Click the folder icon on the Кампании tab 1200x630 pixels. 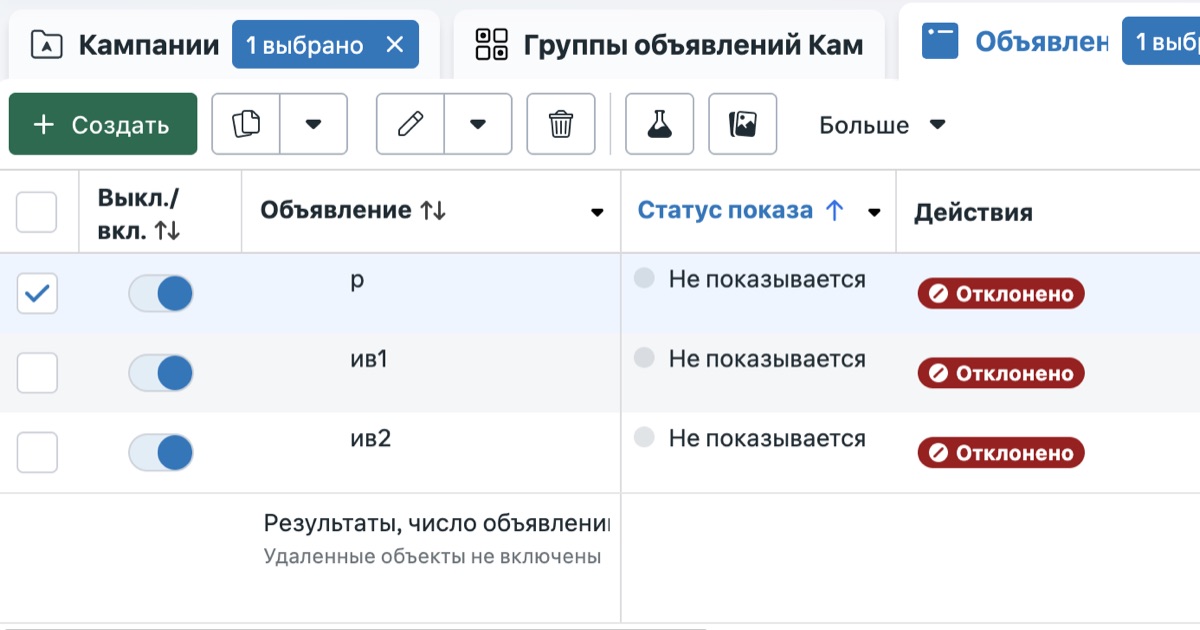pos(47,45)
